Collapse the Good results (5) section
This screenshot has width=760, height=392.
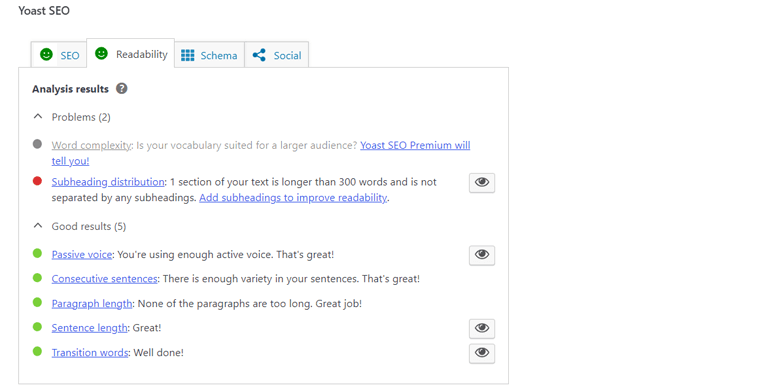tap(79, 226)
